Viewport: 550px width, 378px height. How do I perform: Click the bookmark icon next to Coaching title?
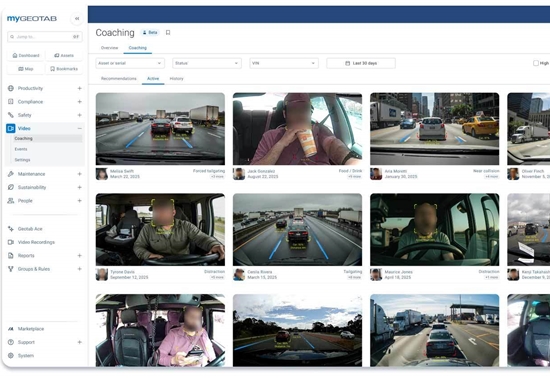coord(168,33)
